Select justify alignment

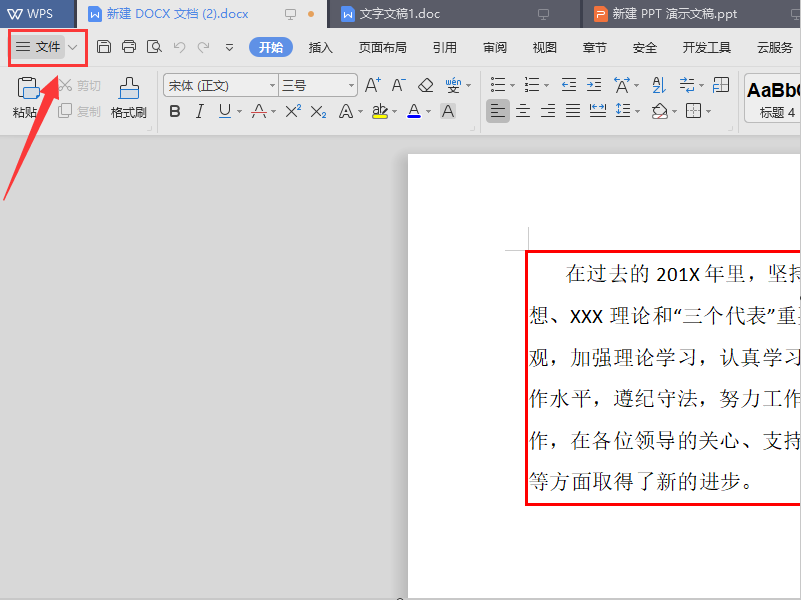573,111
